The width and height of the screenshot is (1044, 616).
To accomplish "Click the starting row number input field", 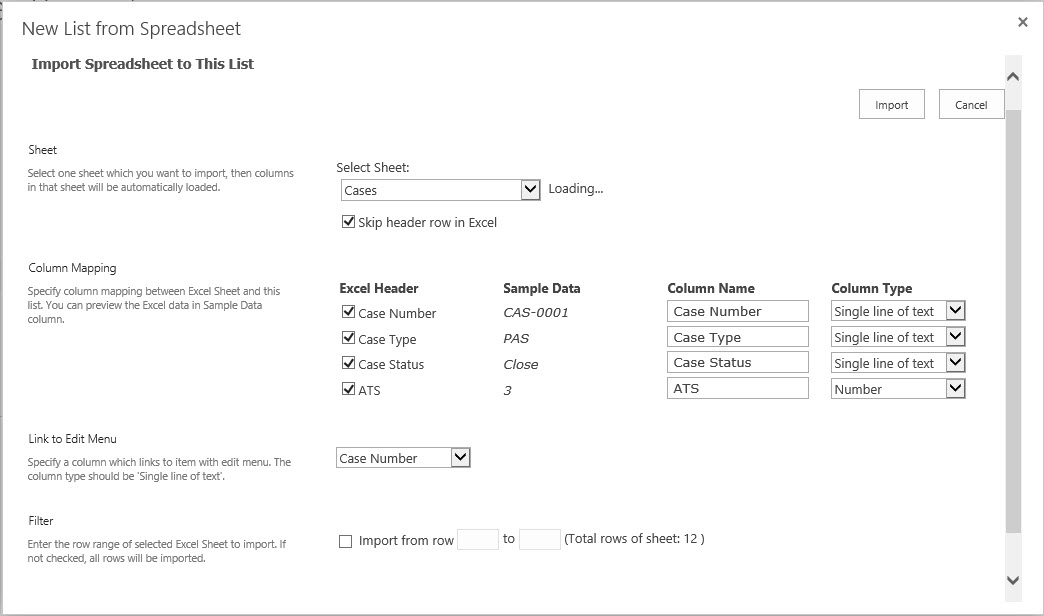I will coord(477,540).
